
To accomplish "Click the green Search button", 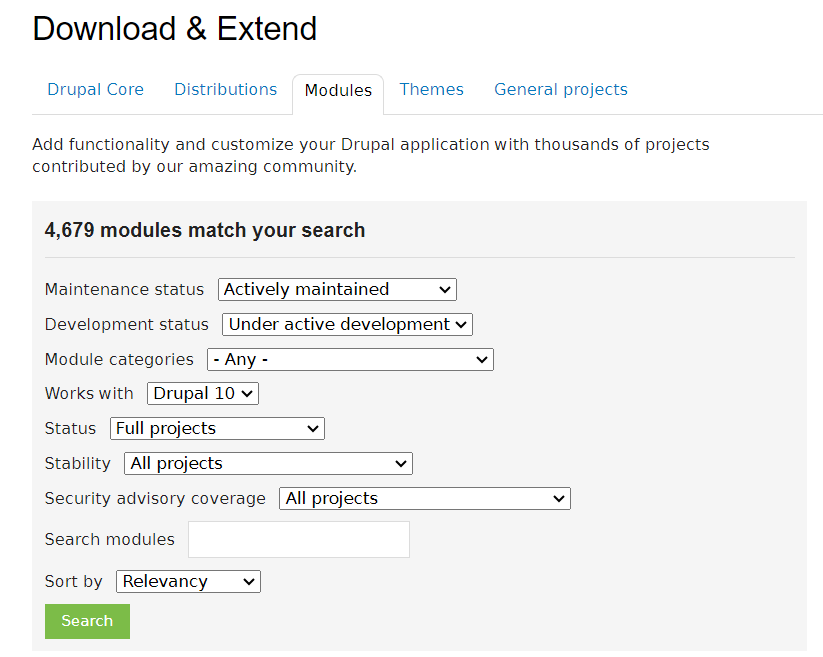I will pyautogui.click(x=87, y=621).
